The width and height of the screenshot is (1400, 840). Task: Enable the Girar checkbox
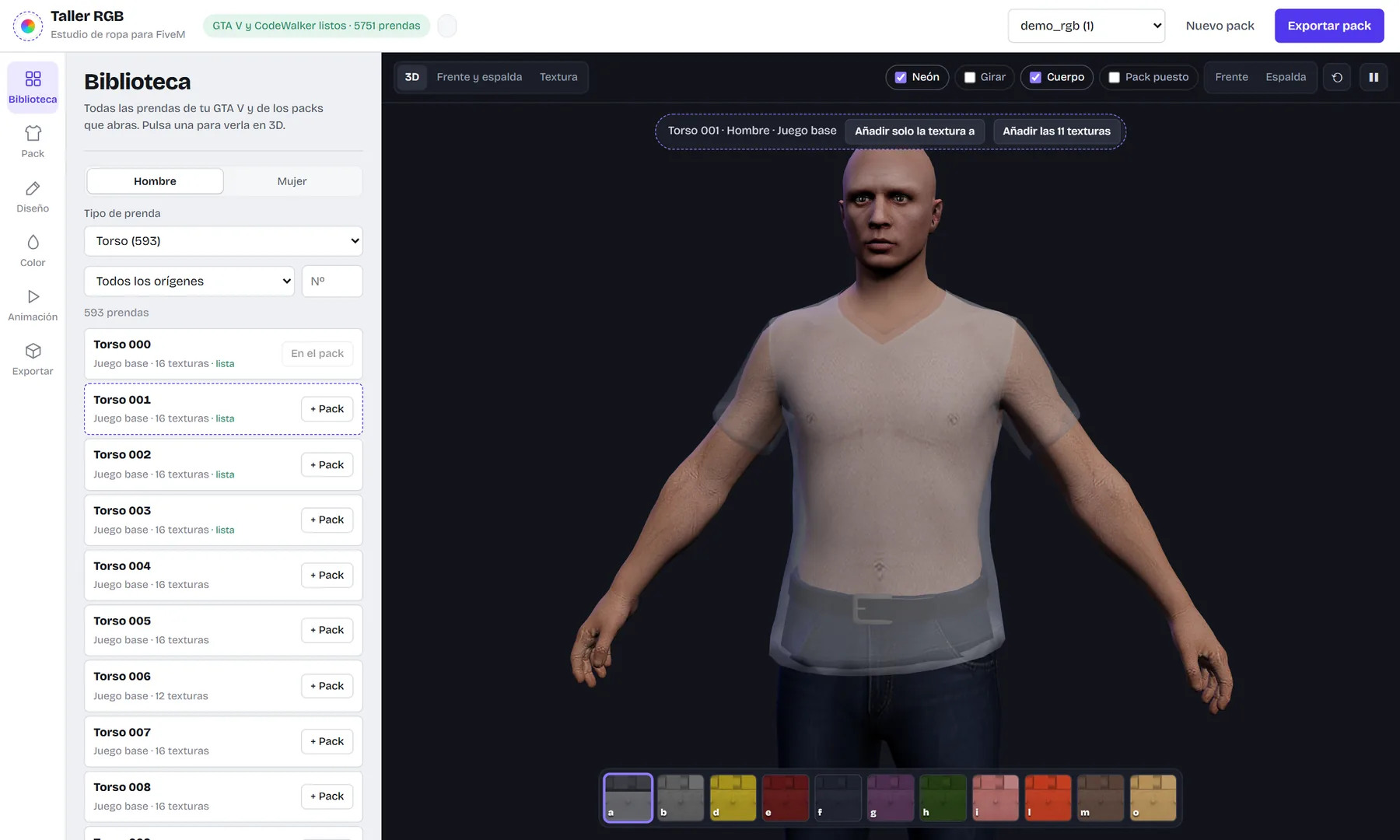point(970,77)
